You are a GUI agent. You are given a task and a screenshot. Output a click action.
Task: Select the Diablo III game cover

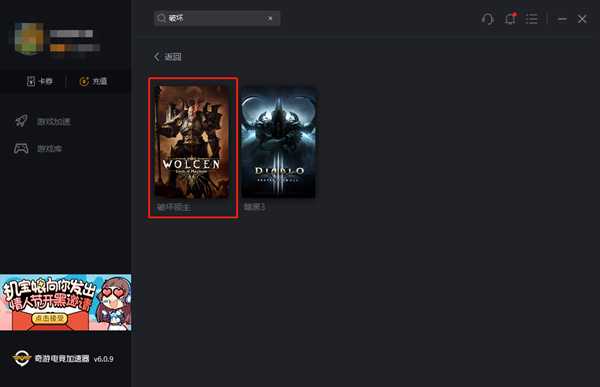pyautogui.click(x=279, y=142)
